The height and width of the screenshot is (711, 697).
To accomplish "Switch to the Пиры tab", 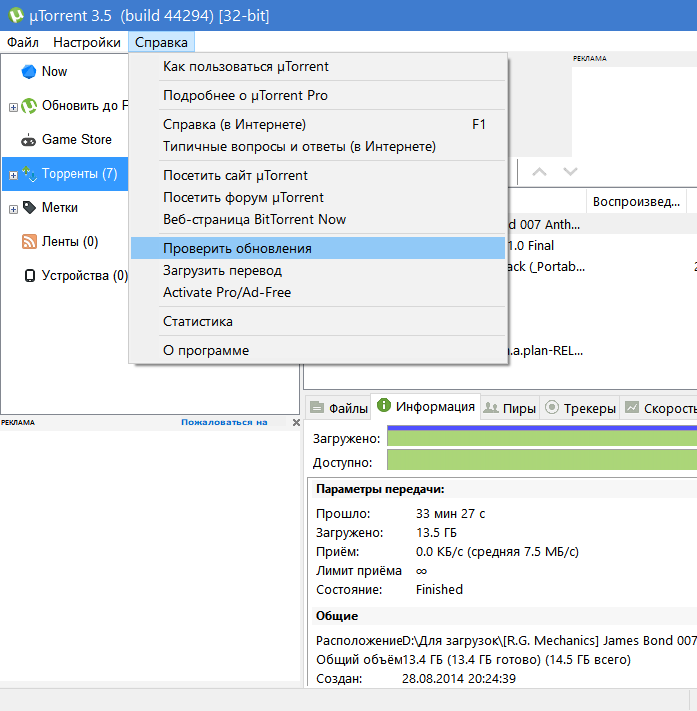I will [x=510, y=408].
